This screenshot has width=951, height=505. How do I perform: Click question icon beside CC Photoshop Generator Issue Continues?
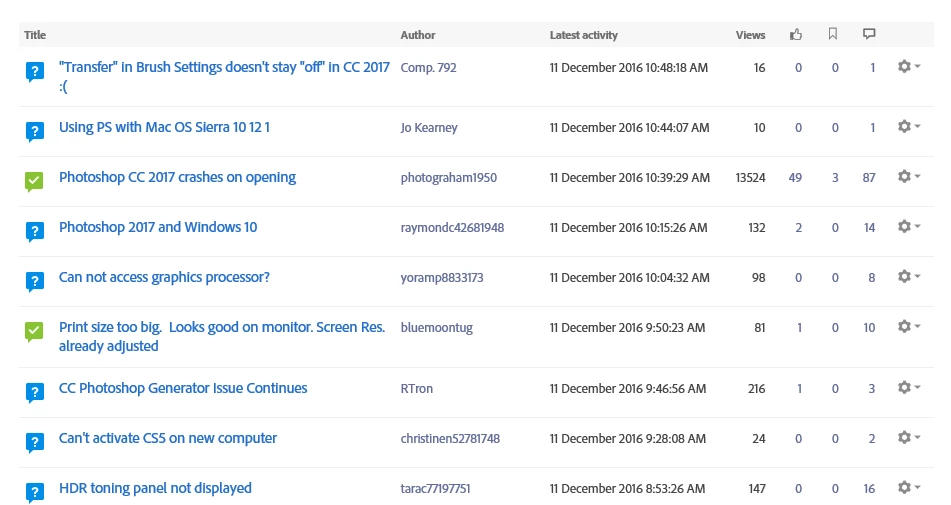[35, 393]
